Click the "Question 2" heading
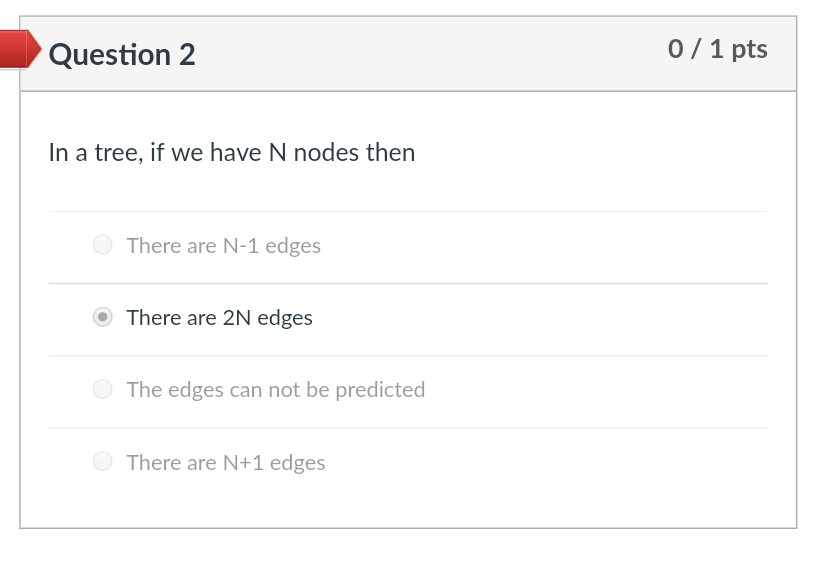Viewport: 825px width, 570px height. (x=122, y=54)
